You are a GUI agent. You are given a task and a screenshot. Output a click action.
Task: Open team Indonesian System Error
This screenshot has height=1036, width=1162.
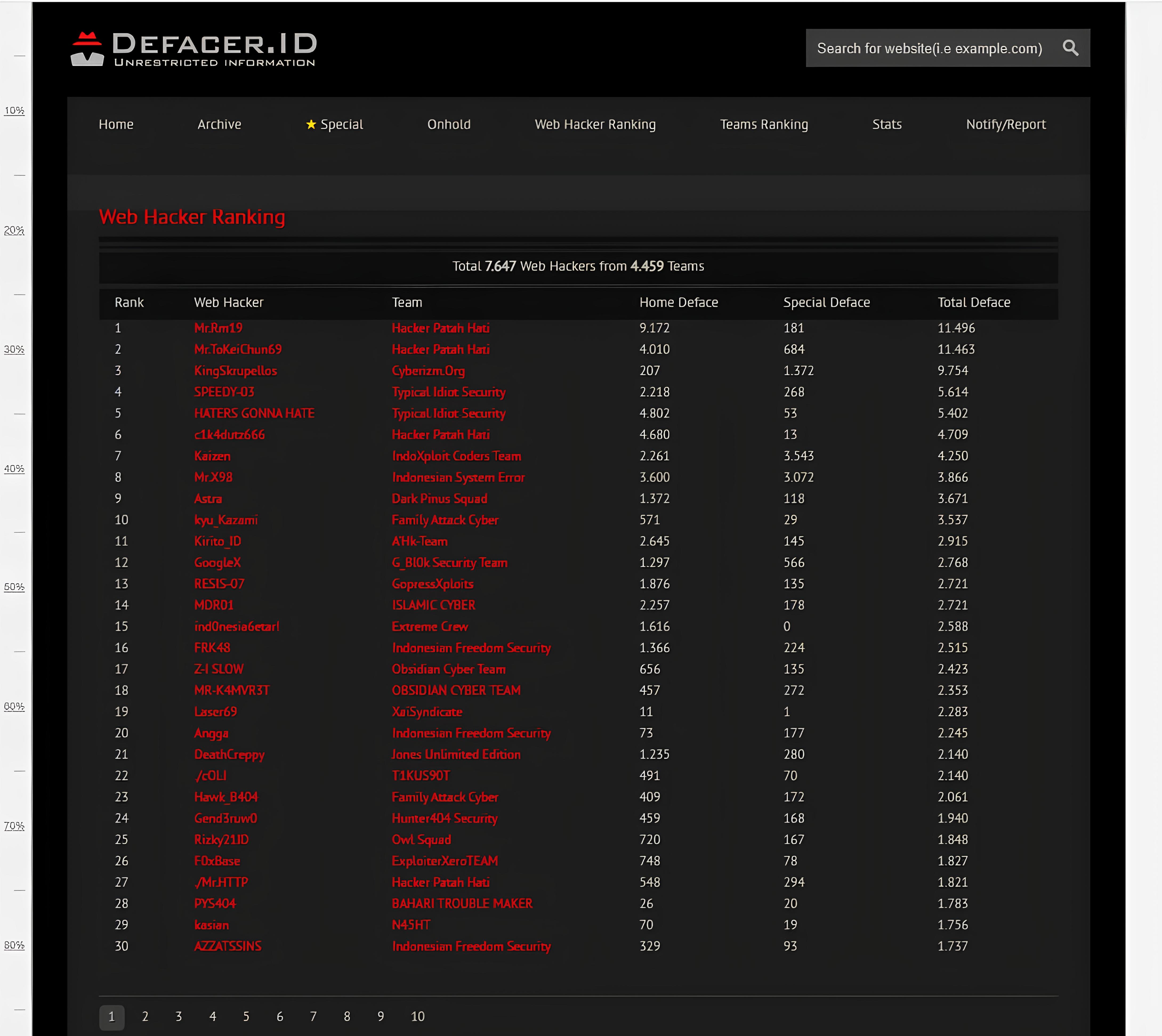(458, 477)
